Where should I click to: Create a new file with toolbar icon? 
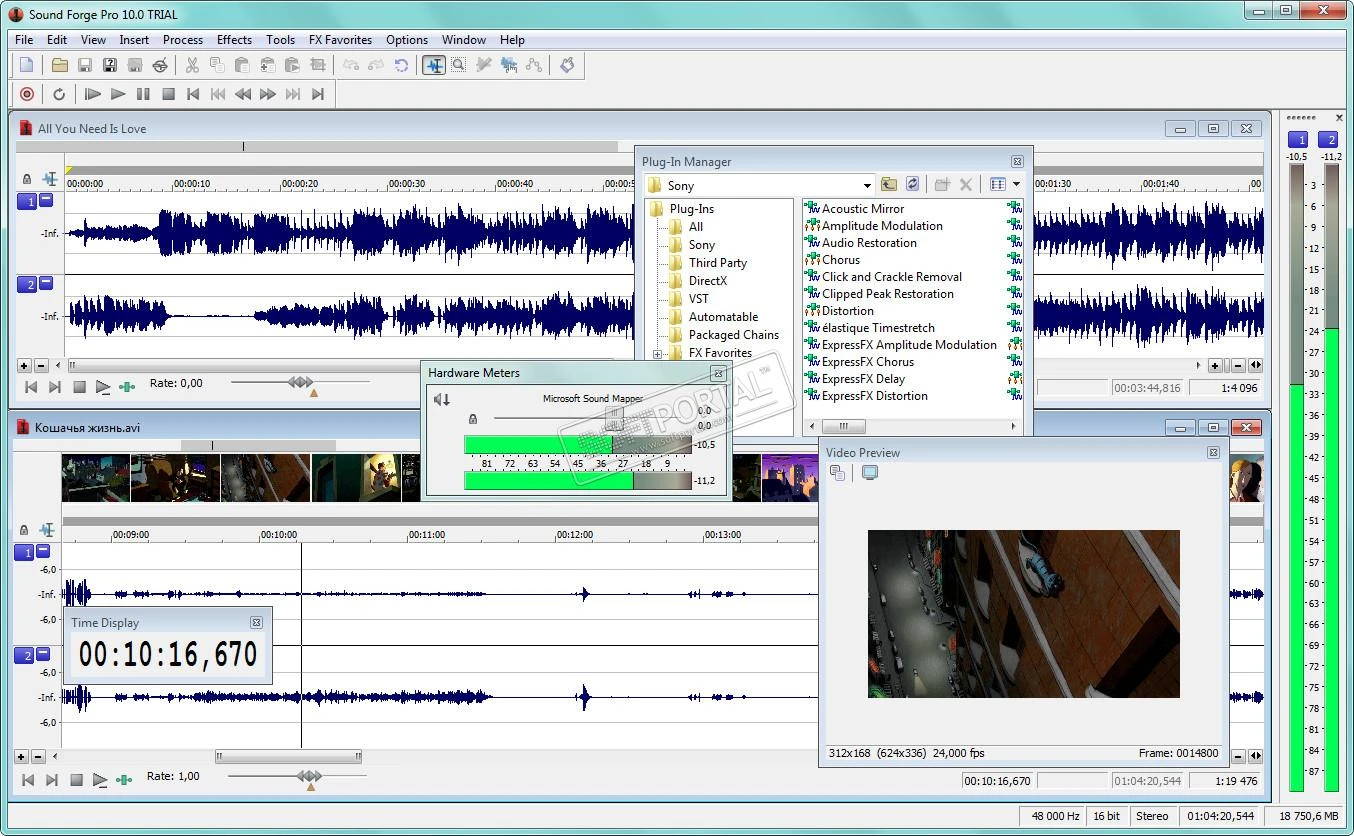point(27,65)
